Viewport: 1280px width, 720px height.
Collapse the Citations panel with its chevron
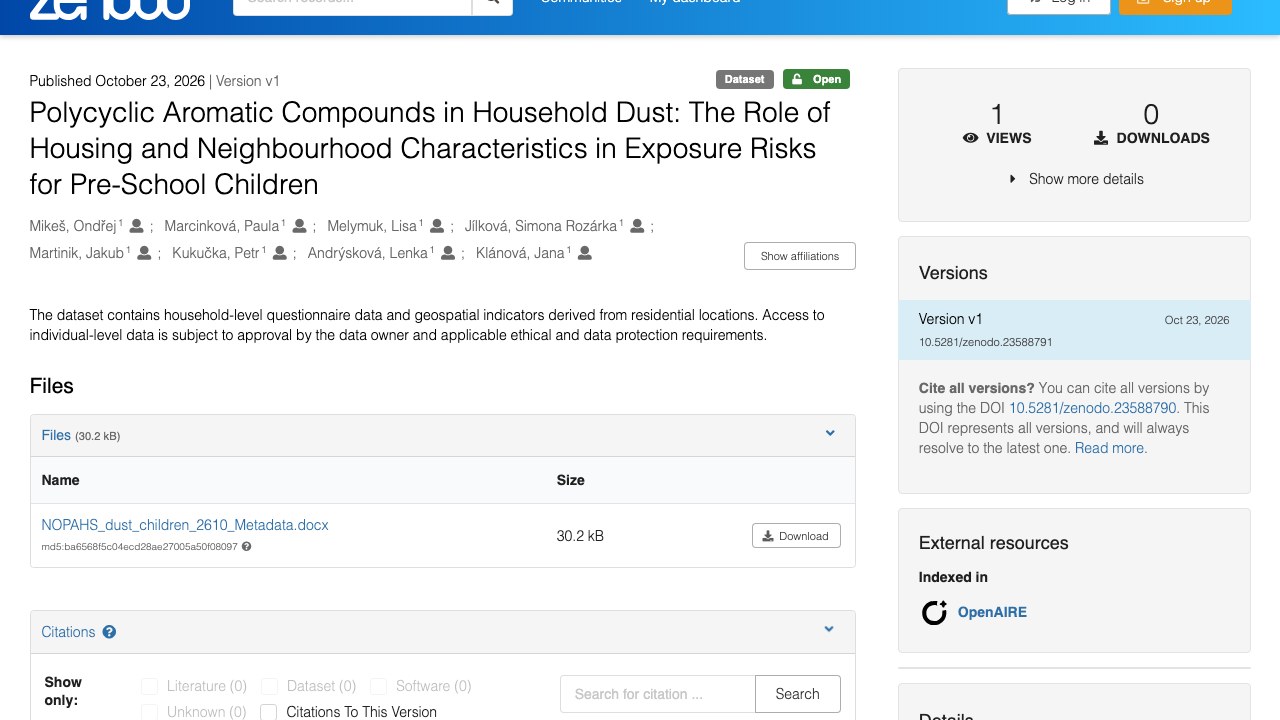point(829,629)
